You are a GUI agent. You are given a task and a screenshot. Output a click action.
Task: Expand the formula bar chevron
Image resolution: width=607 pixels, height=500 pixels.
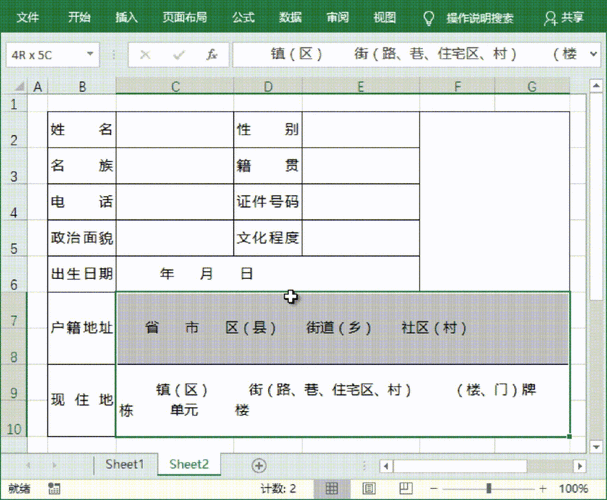(593, 54)
